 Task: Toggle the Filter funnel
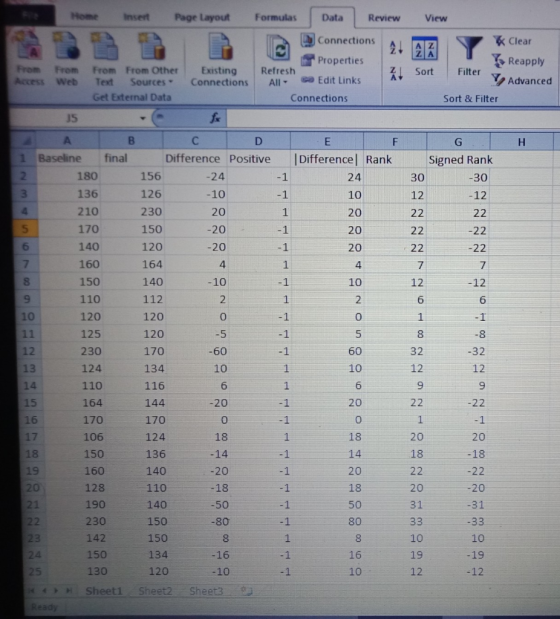pyautogui.click(x=469, y=56)
